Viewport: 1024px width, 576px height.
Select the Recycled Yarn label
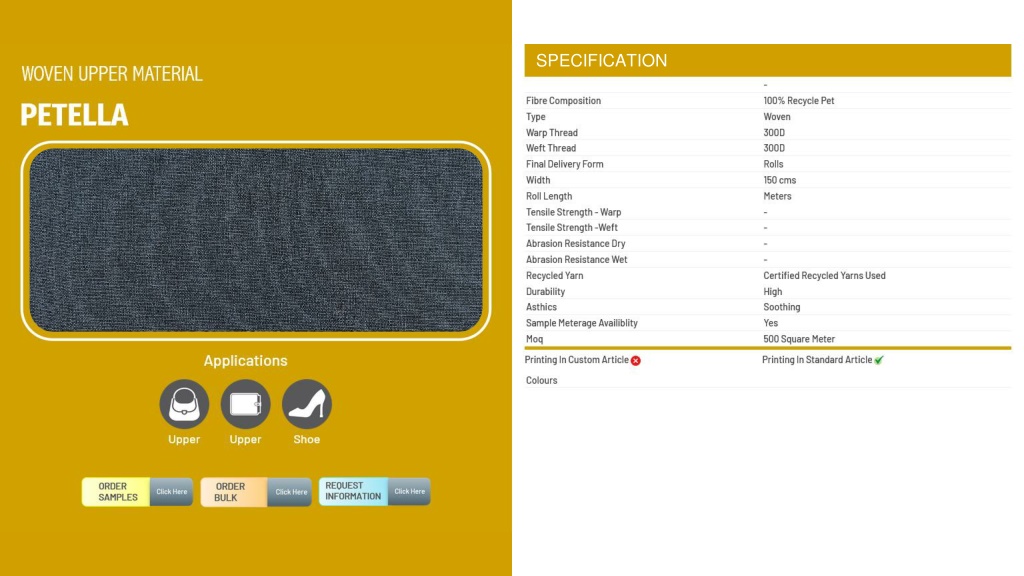click(554, 276)
